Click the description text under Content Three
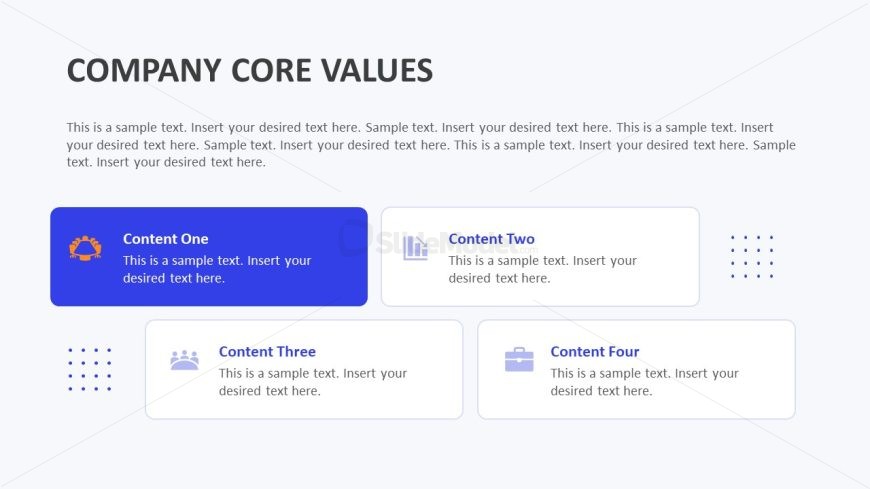 [313, 382]
